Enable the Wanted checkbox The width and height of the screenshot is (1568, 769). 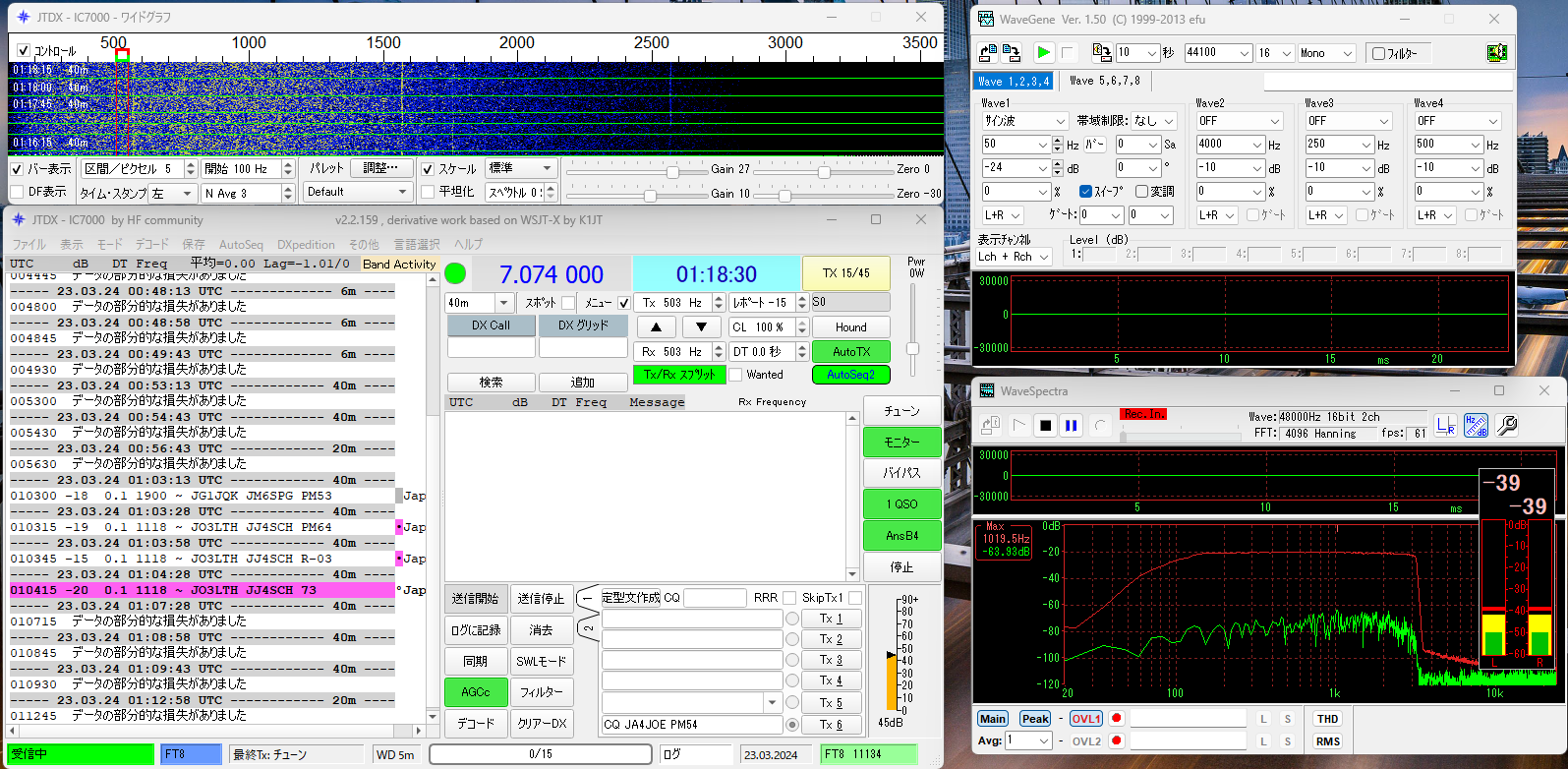coord(735,375)
